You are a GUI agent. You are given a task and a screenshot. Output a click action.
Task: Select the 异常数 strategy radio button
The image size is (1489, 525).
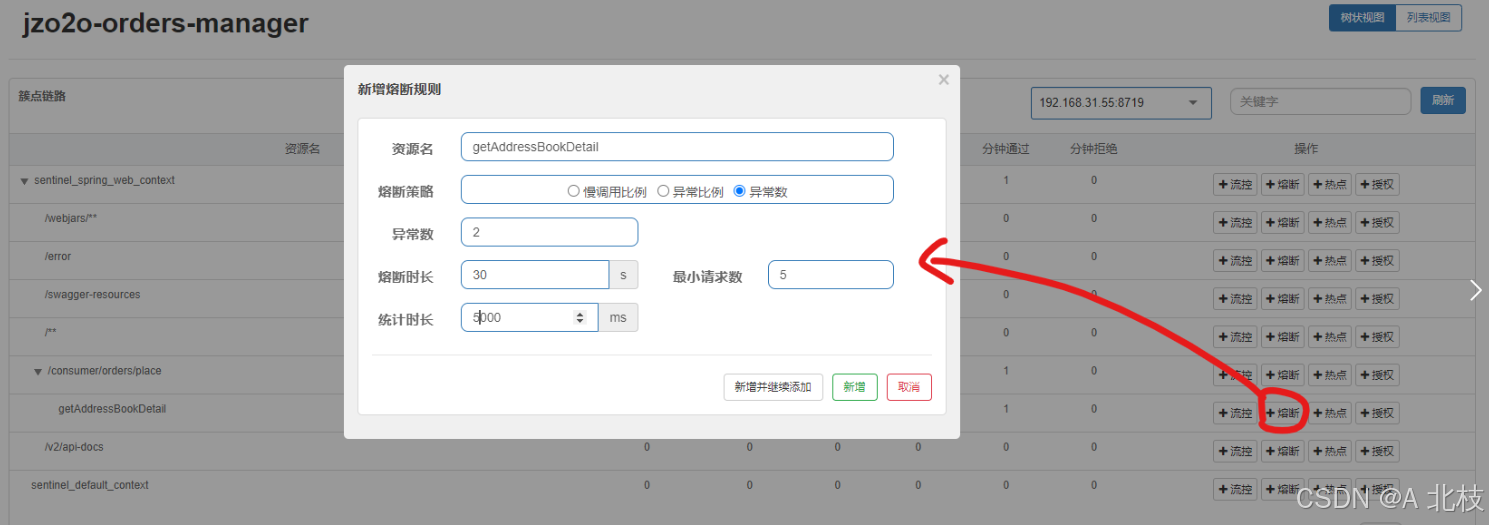[740, 191]
